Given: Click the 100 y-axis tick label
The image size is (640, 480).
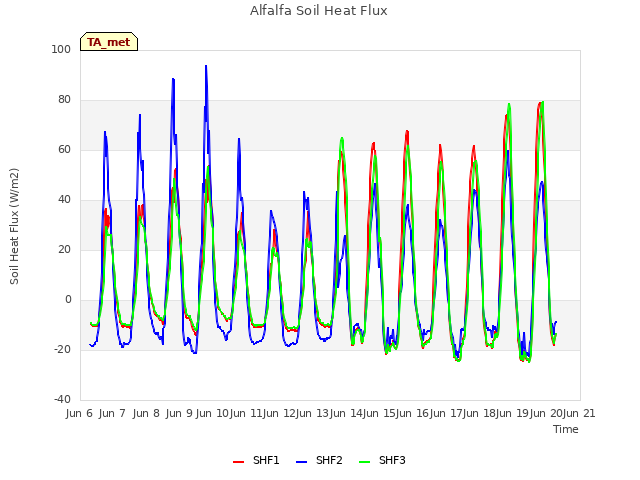Looking at the screenshot, I should pos(61,50).
